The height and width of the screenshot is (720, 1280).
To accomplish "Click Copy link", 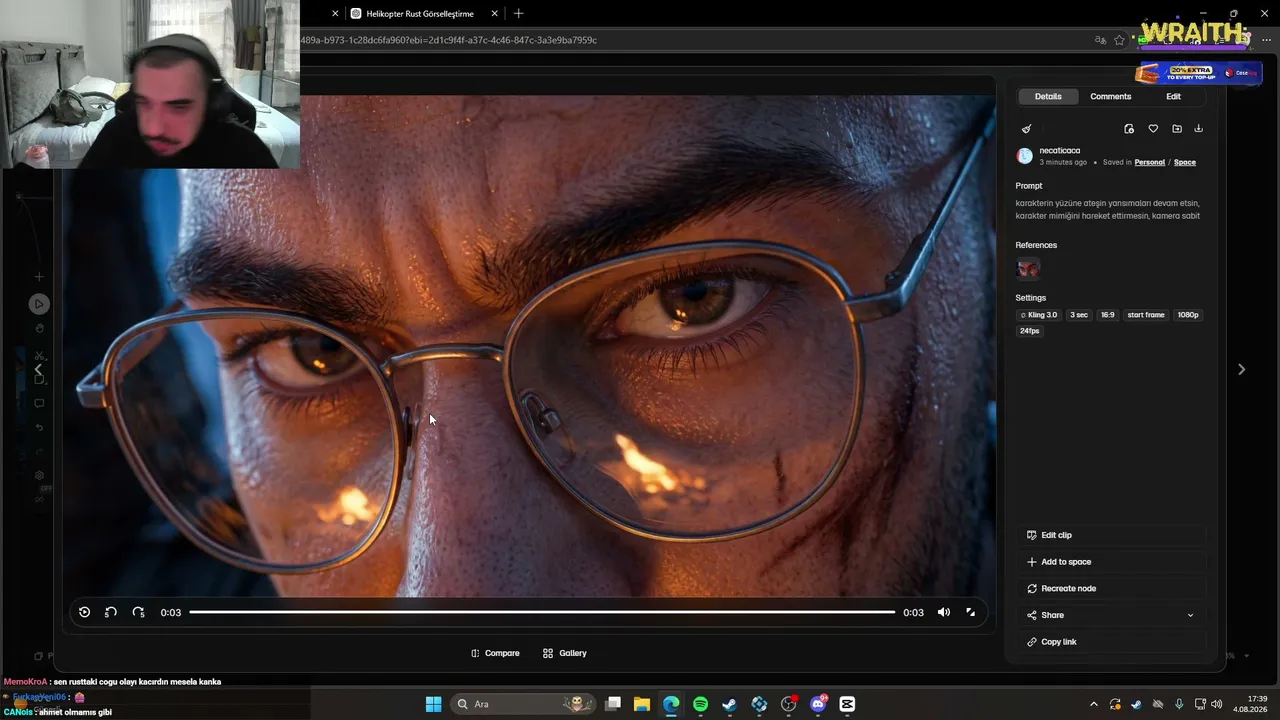I will coord(1111,642).
